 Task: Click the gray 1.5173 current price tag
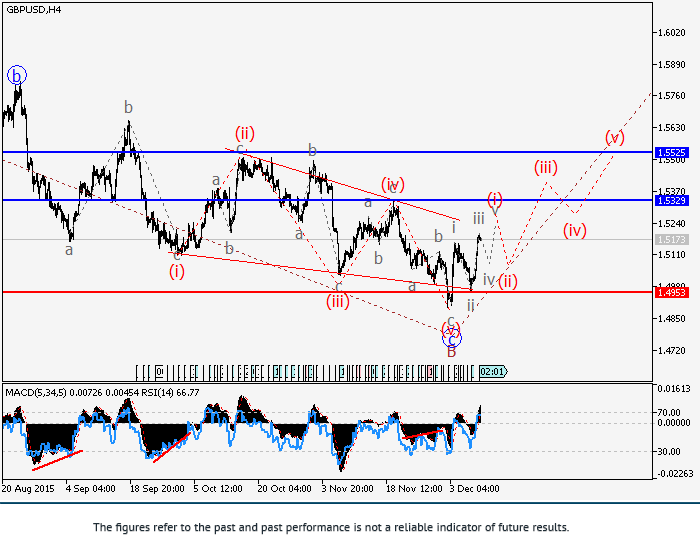(x=672, y=239)
